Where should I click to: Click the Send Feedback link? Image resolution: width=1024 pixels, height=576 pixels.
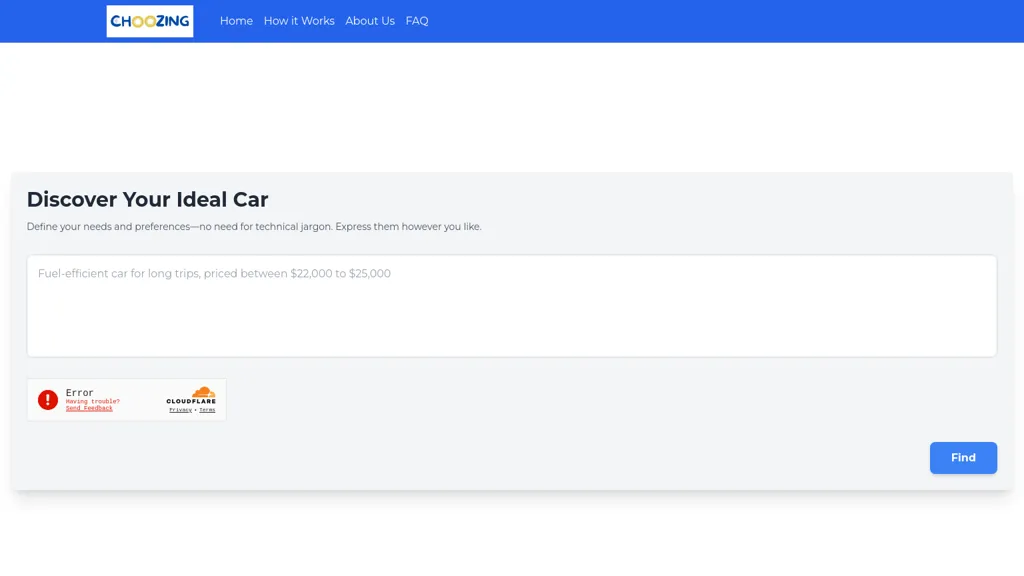89,408
